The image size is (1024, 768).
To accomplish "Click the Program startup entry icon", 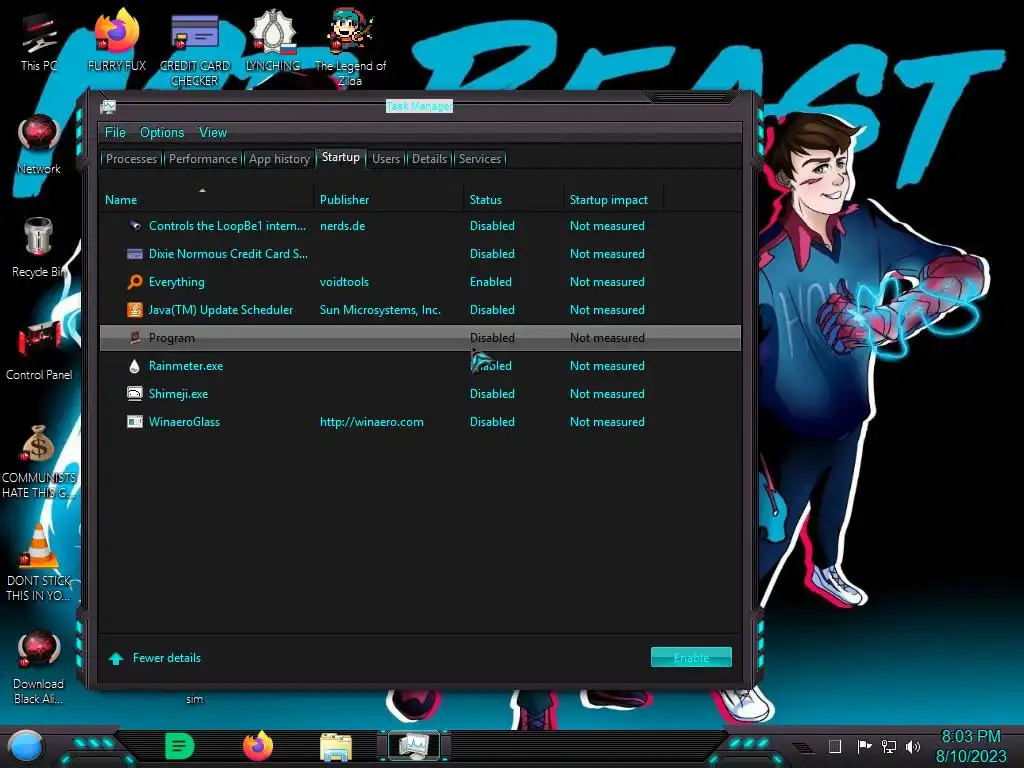I will click(135, 338).
